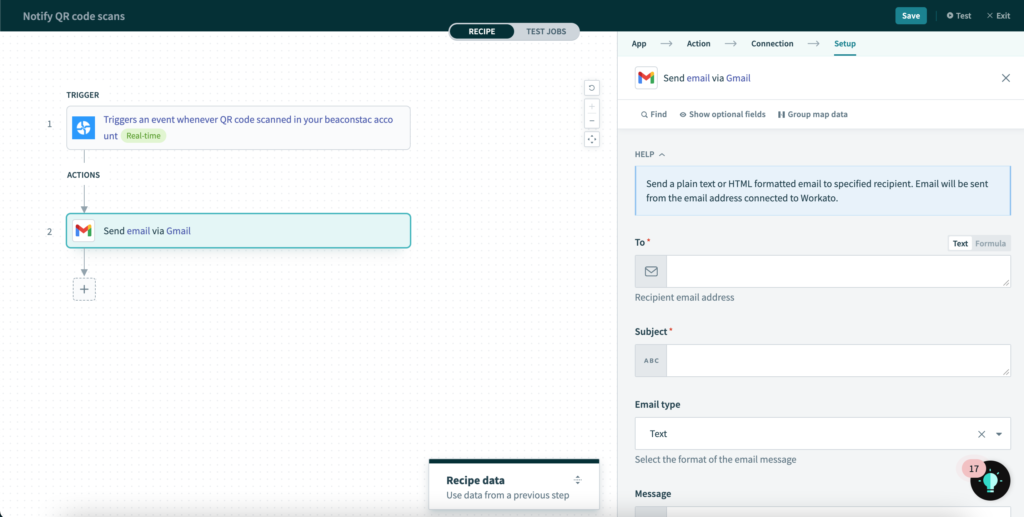Click the email link in step 2
The image size is (1024, 517).
click(x=138, y=230)
